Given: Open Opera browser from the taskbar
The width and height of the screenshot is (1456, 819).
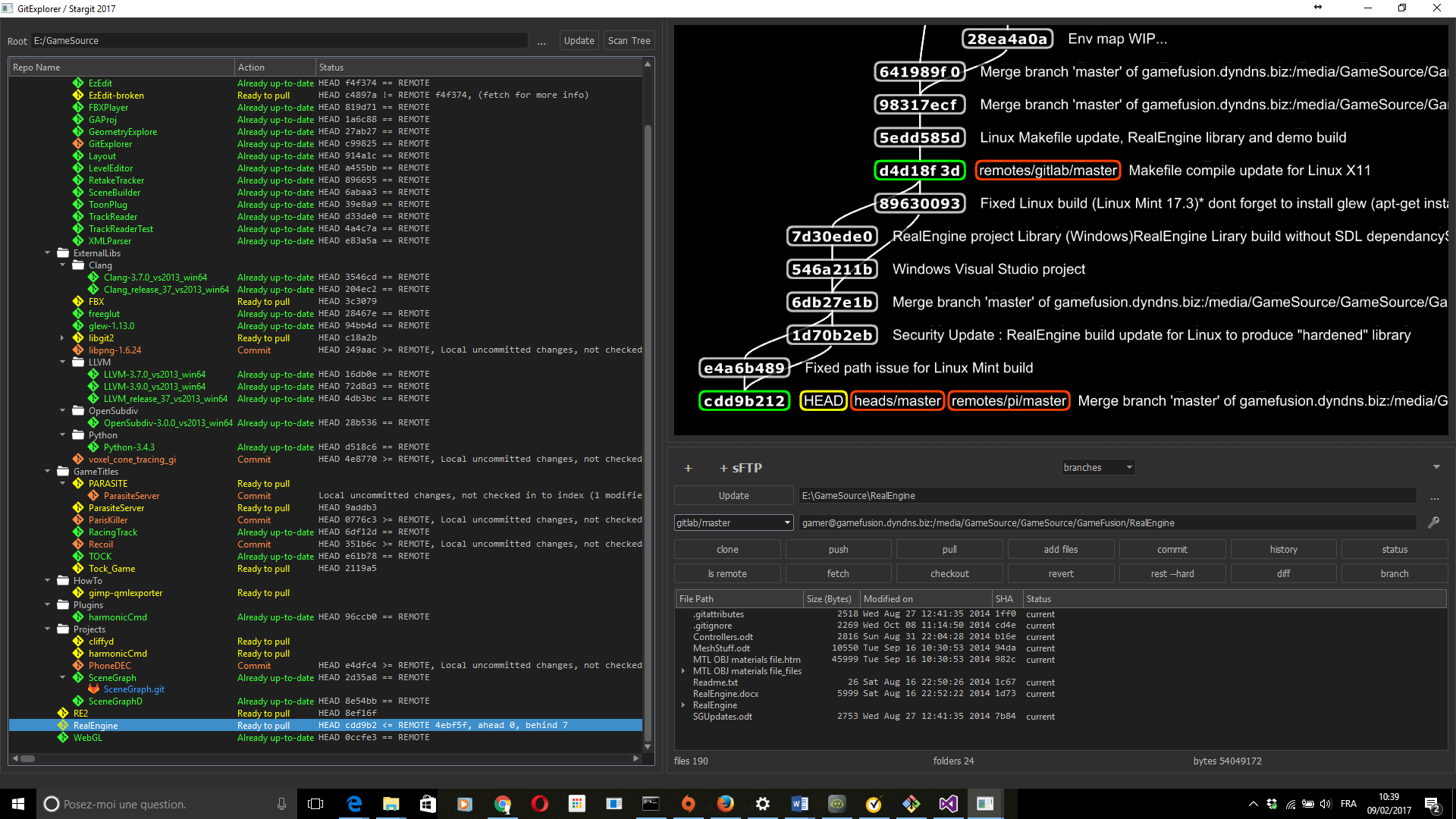Looking at the screenshot, I should [x=540, y=804].
